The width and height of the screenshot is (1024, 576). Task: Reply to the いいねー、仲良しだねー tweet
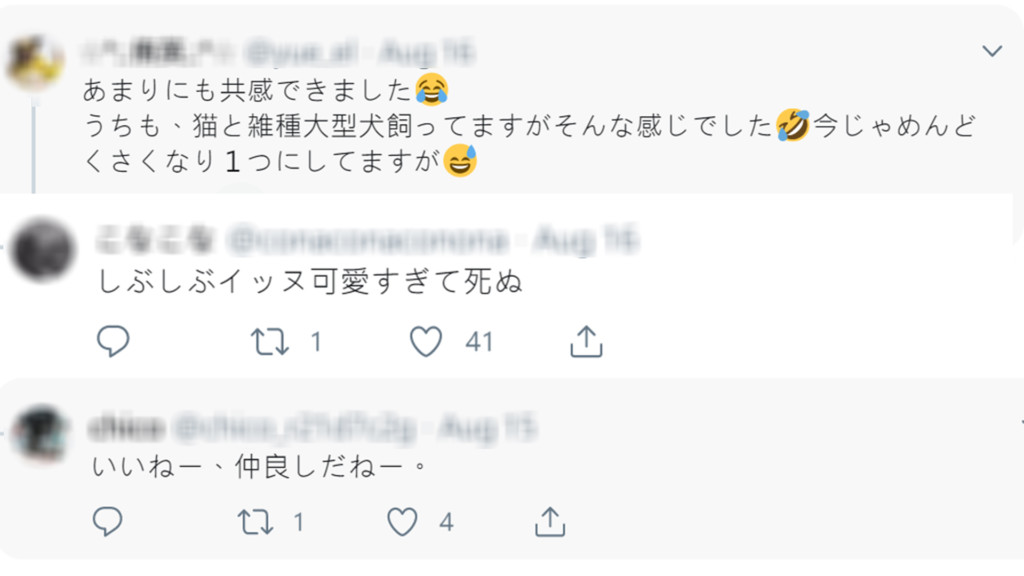107,521
